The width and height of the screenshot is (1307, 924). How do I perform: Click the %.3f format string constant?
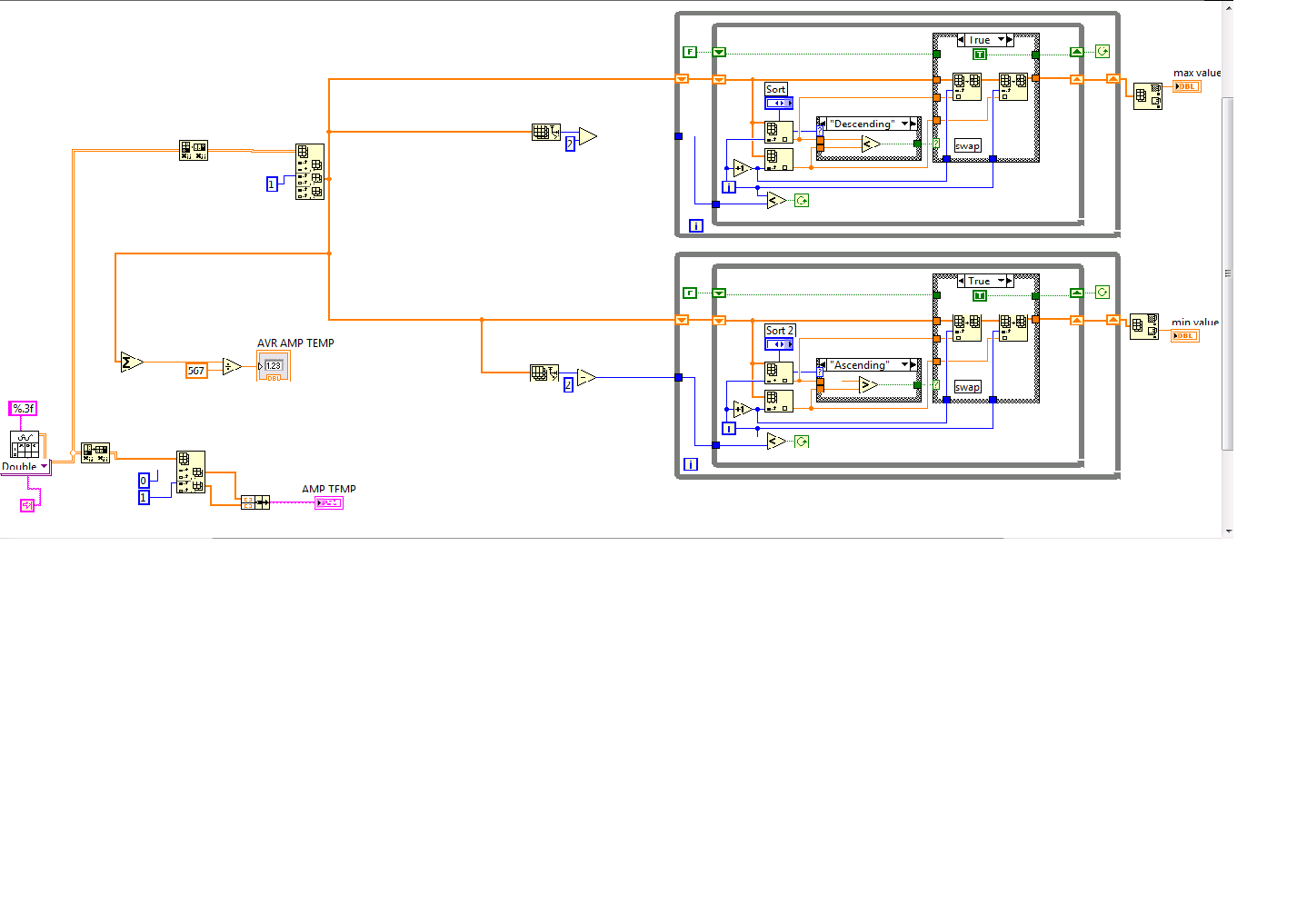pyautogui.click(x=23, y=409)
